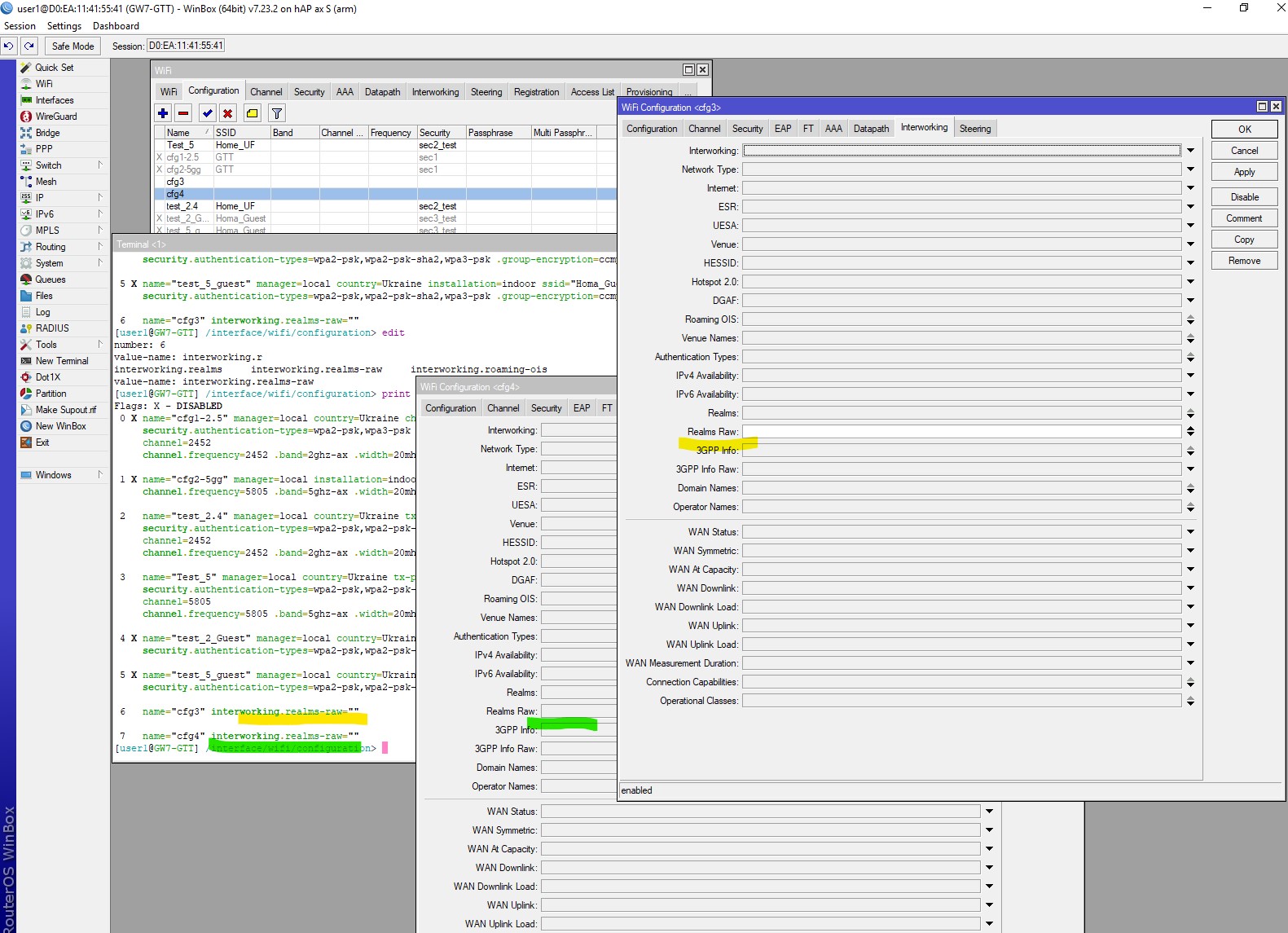Click the Undo arrow in toolbar
Viewport: 1288px width, 933px height.
(x=9, y=46)
